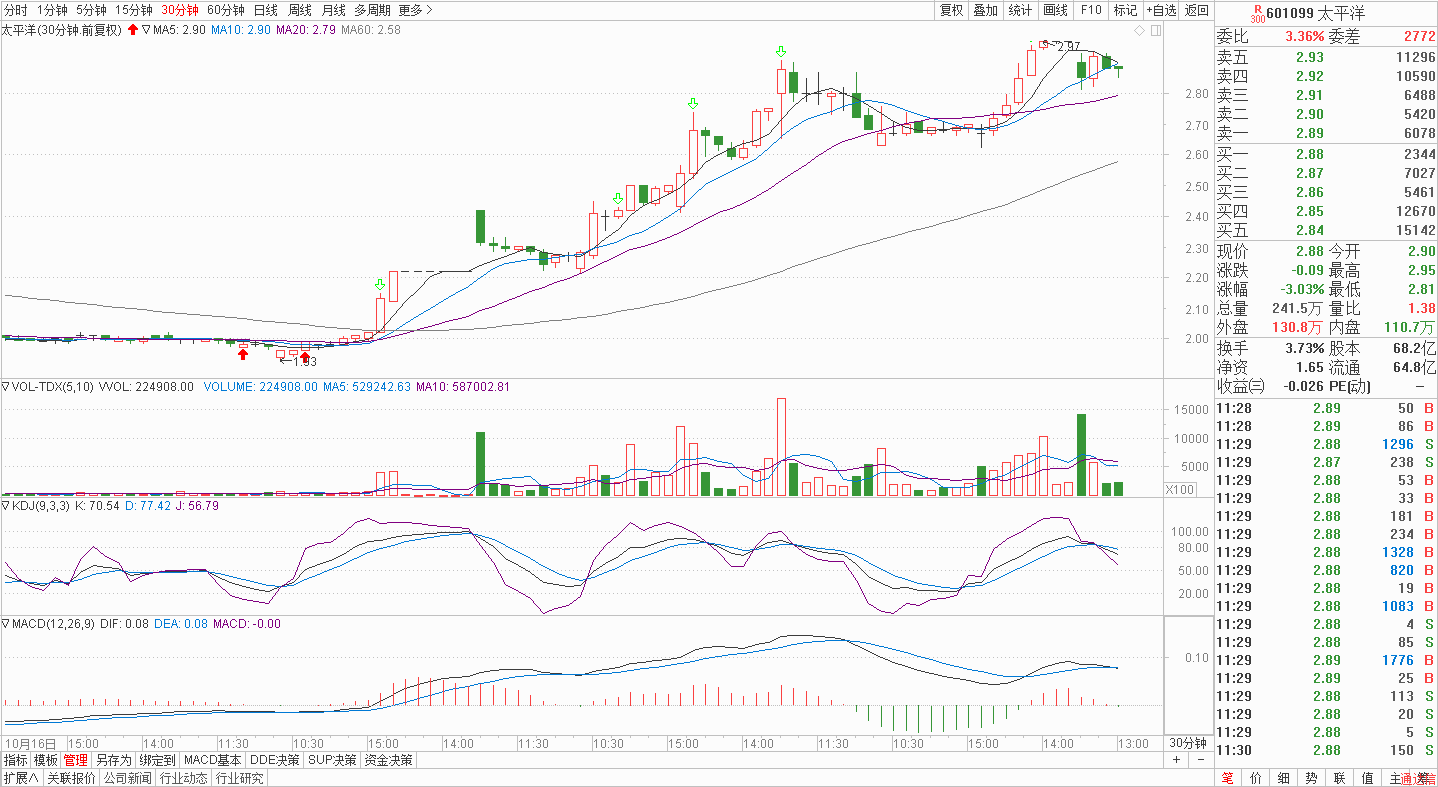This screenshot has height=787, width=1438.
Task: Zoom out chart with minus button
Action: click(1200, 760)
